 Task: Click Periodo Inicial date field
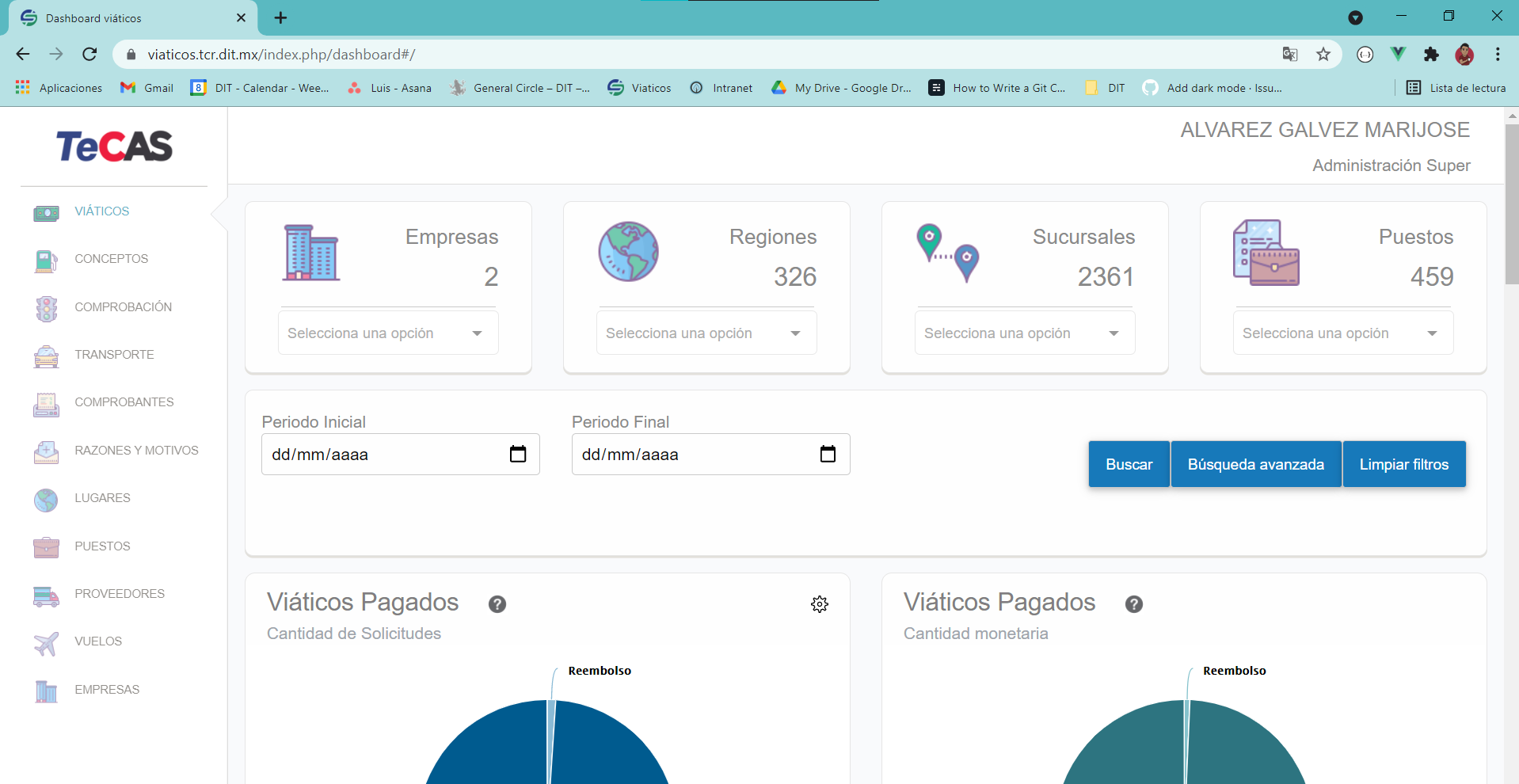pos(401,455)
